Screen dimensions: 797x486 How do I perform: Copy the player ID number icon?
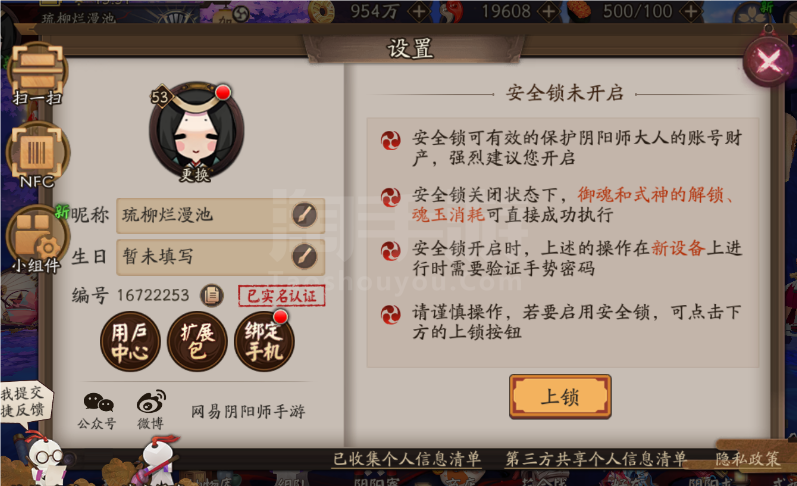click(211, 295)
